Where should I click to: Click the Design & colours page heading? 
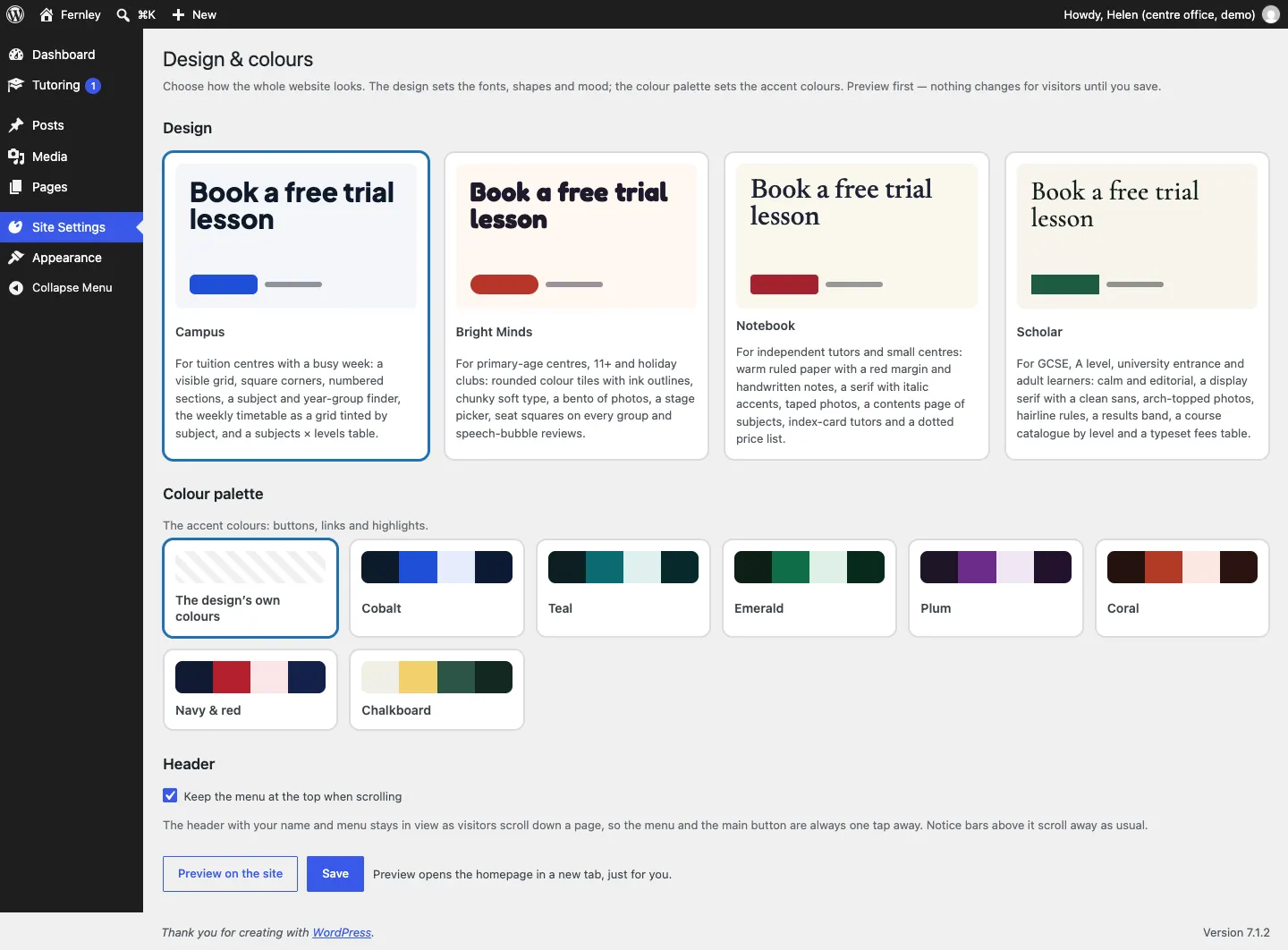[x=238, y=59]
